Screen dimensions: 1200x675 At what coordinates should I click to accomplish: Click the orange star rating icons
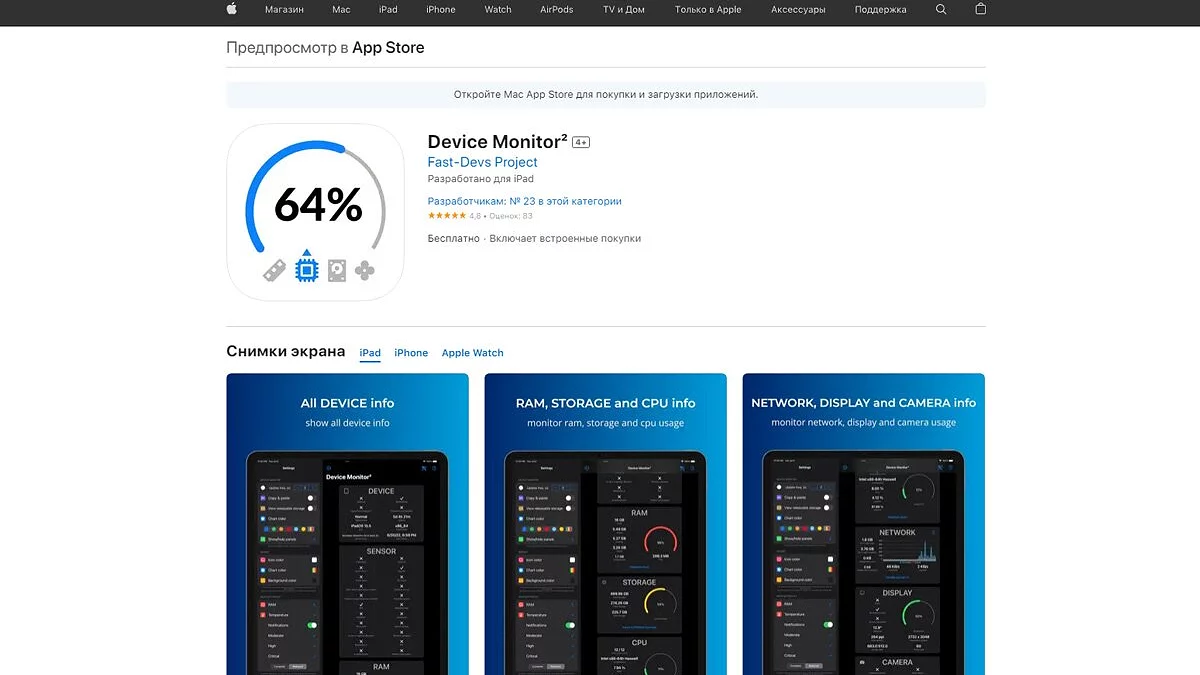click(x=446, y=216)
